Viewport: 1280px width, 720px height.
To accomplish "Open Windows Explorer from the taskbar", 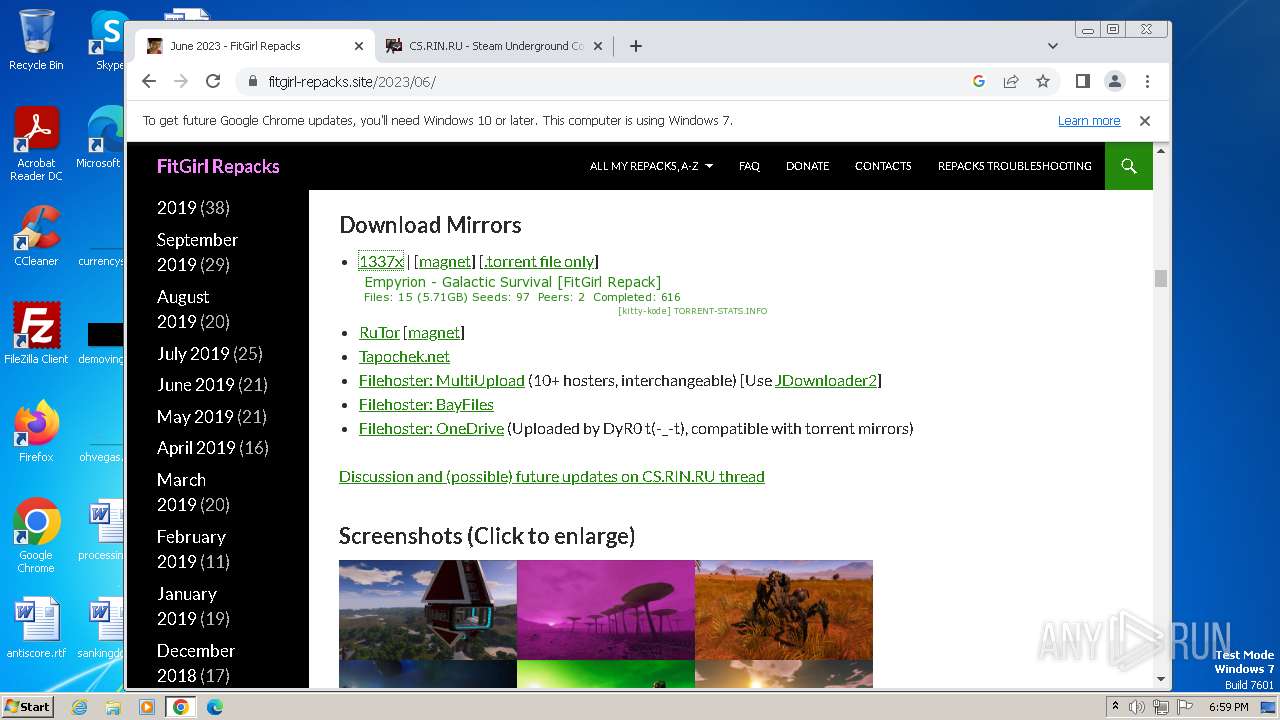I will 113,707.
